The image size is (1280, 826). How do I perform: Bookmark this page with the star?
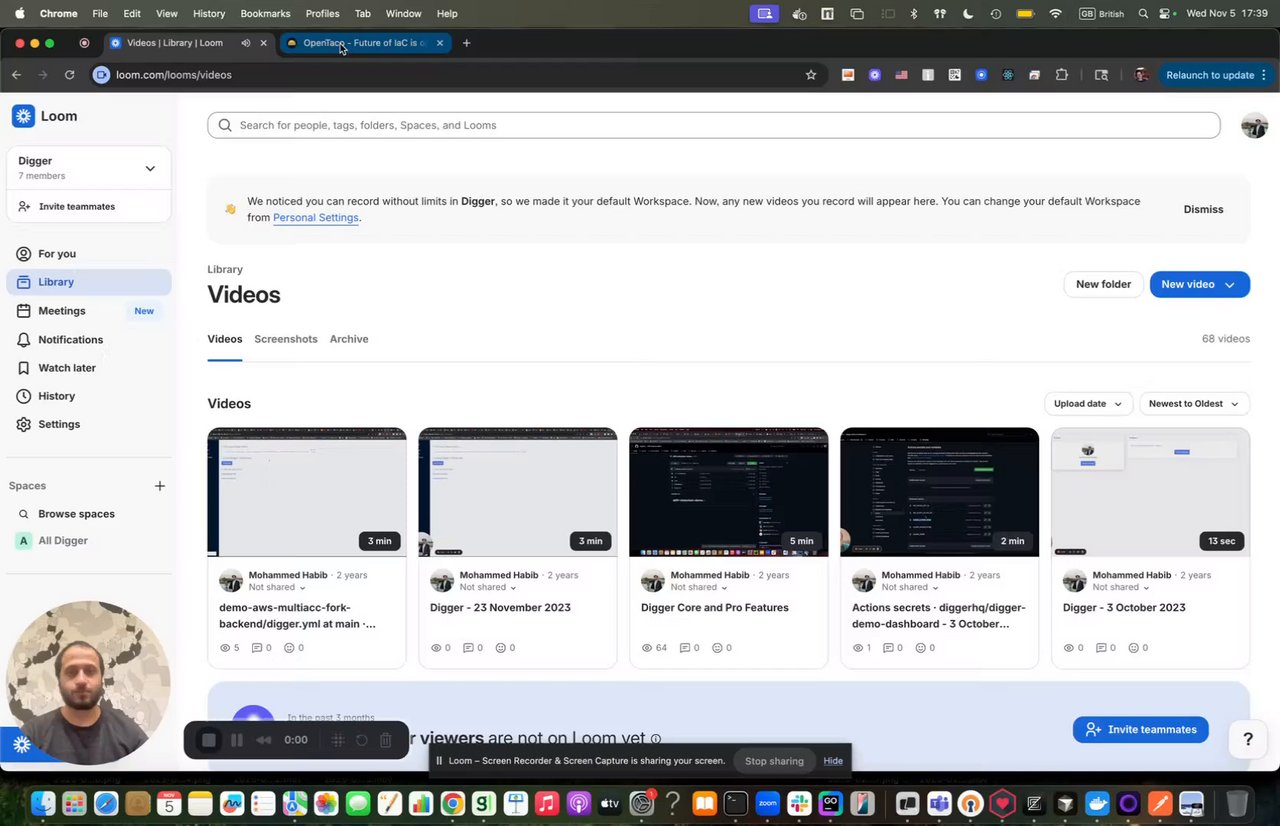coord(811,75)
